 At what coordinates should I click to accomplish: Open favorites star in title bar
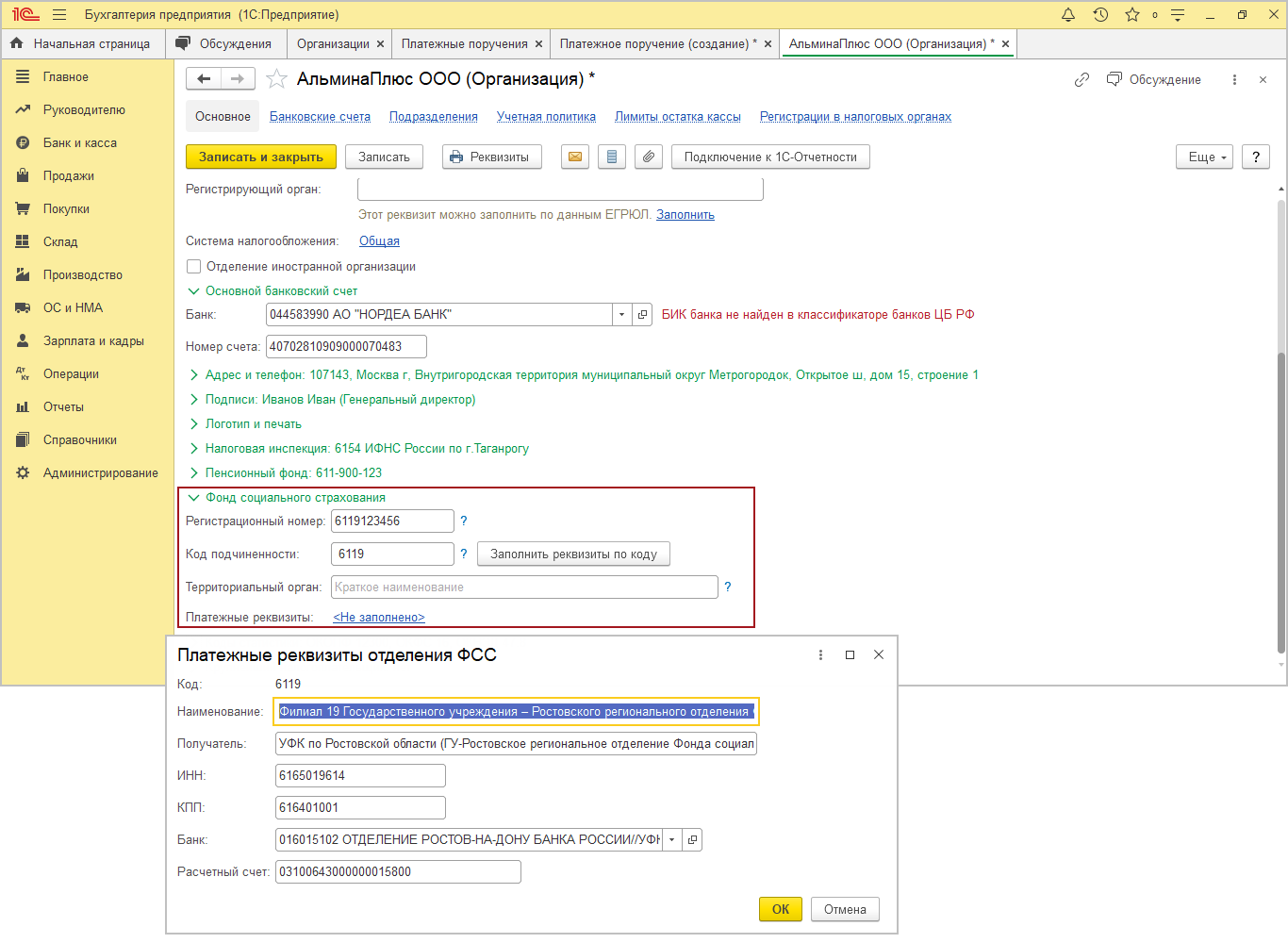click(1132, 15)
